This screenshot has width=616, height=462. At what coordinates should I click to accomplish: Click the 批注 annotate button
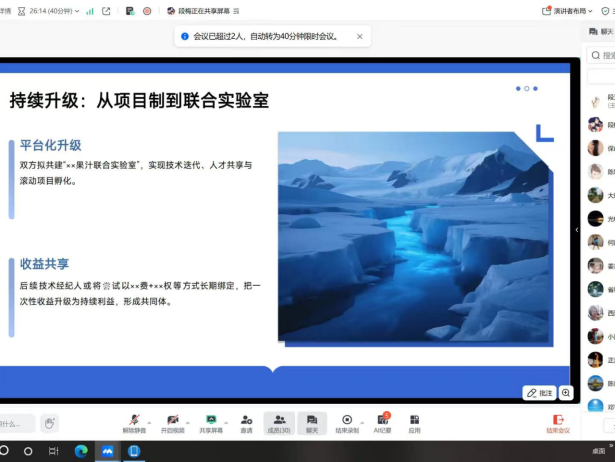539,393
